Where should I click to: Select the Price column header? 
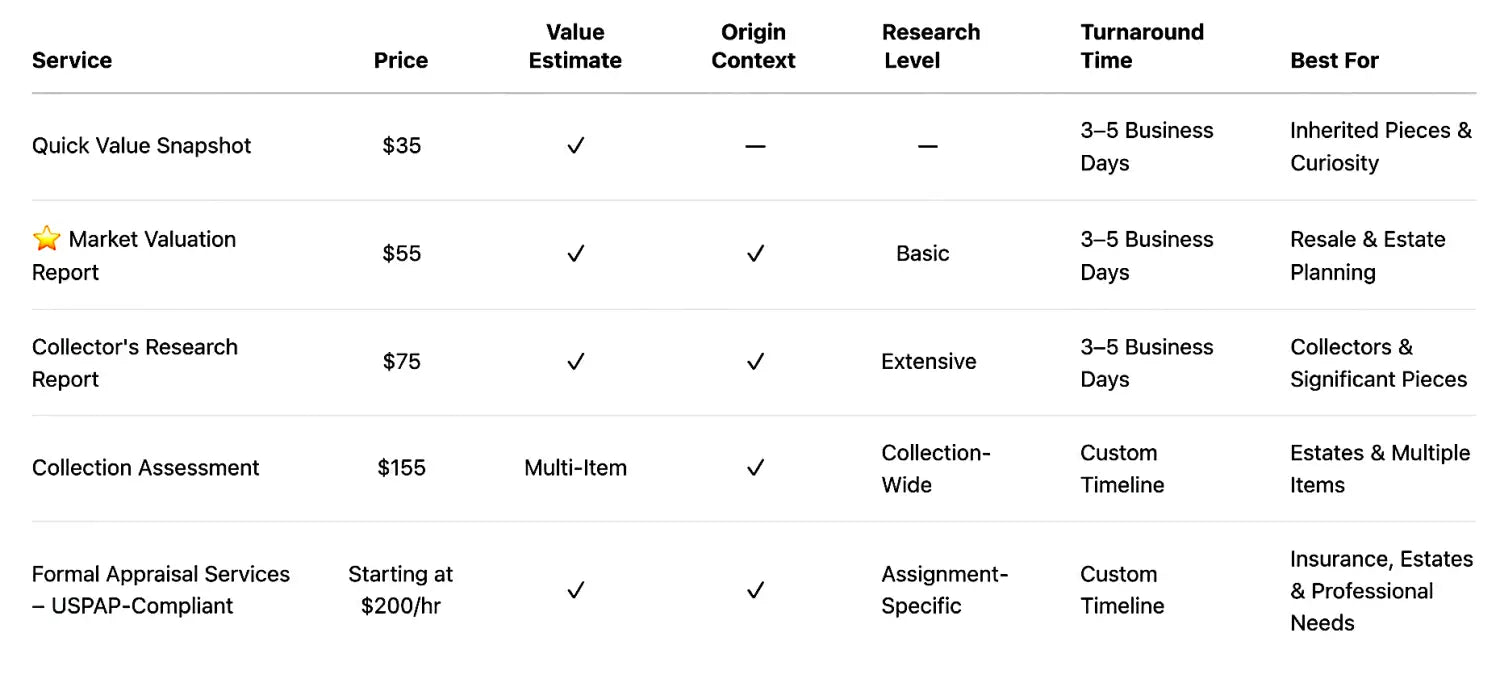[401, 60]
